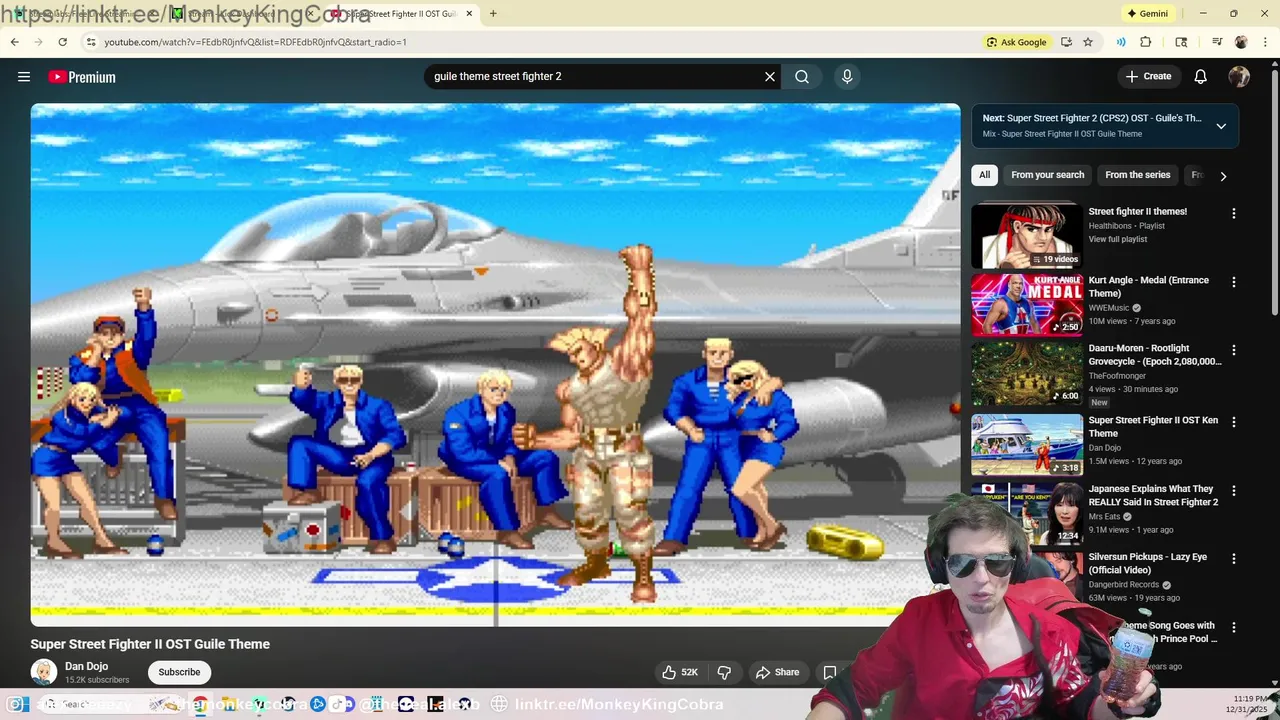Install app icon in address bar
The image size is (1280, 720).
[x=1066, y=42]
